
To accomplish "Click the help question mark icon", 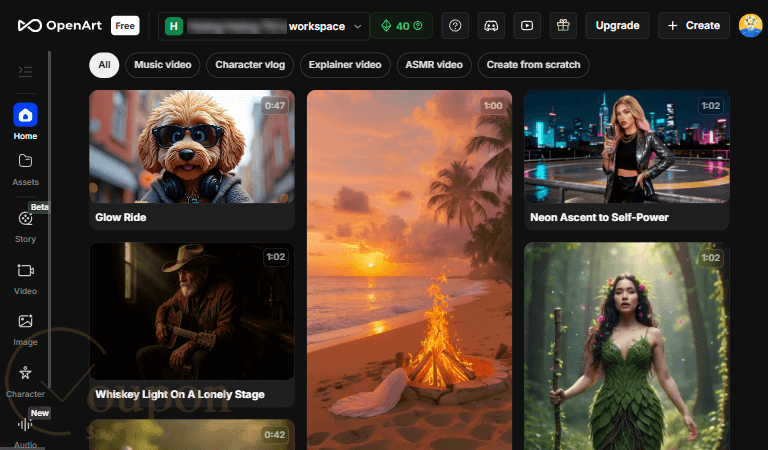I will (x=455, y=25).
